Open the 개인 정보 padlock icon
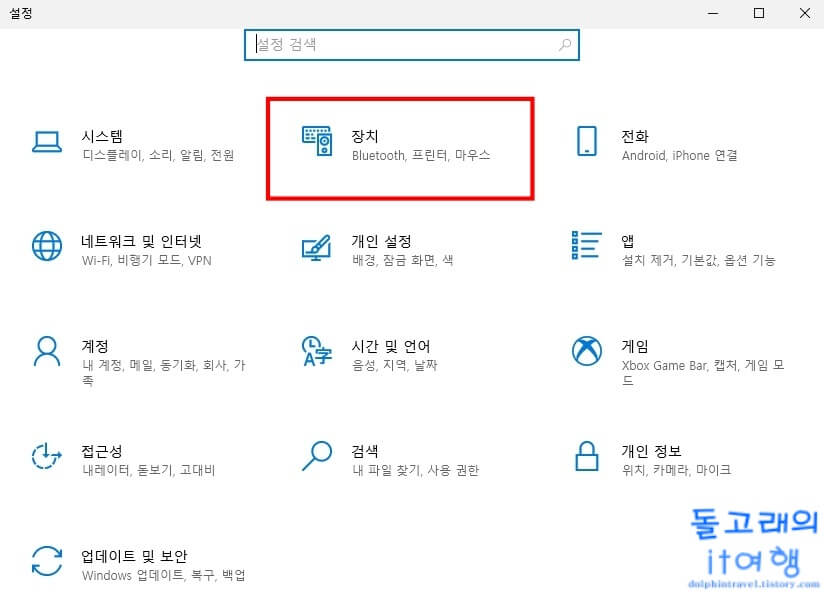Screen dimensions: 824x603 [586, 456]
